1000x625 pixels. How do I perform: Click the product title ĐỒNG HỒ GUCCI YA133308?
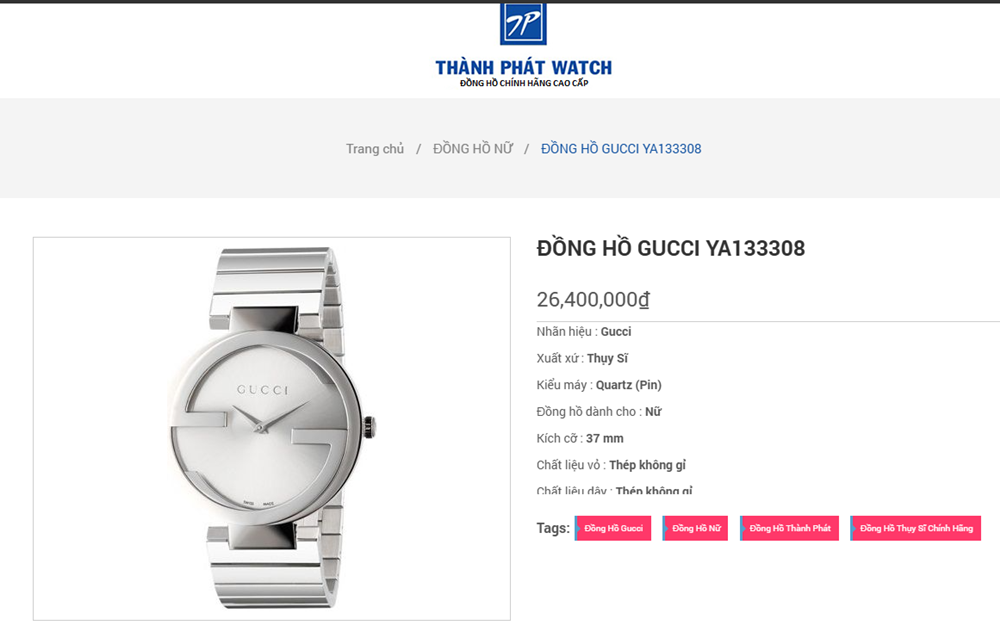[x=671, y=248]
